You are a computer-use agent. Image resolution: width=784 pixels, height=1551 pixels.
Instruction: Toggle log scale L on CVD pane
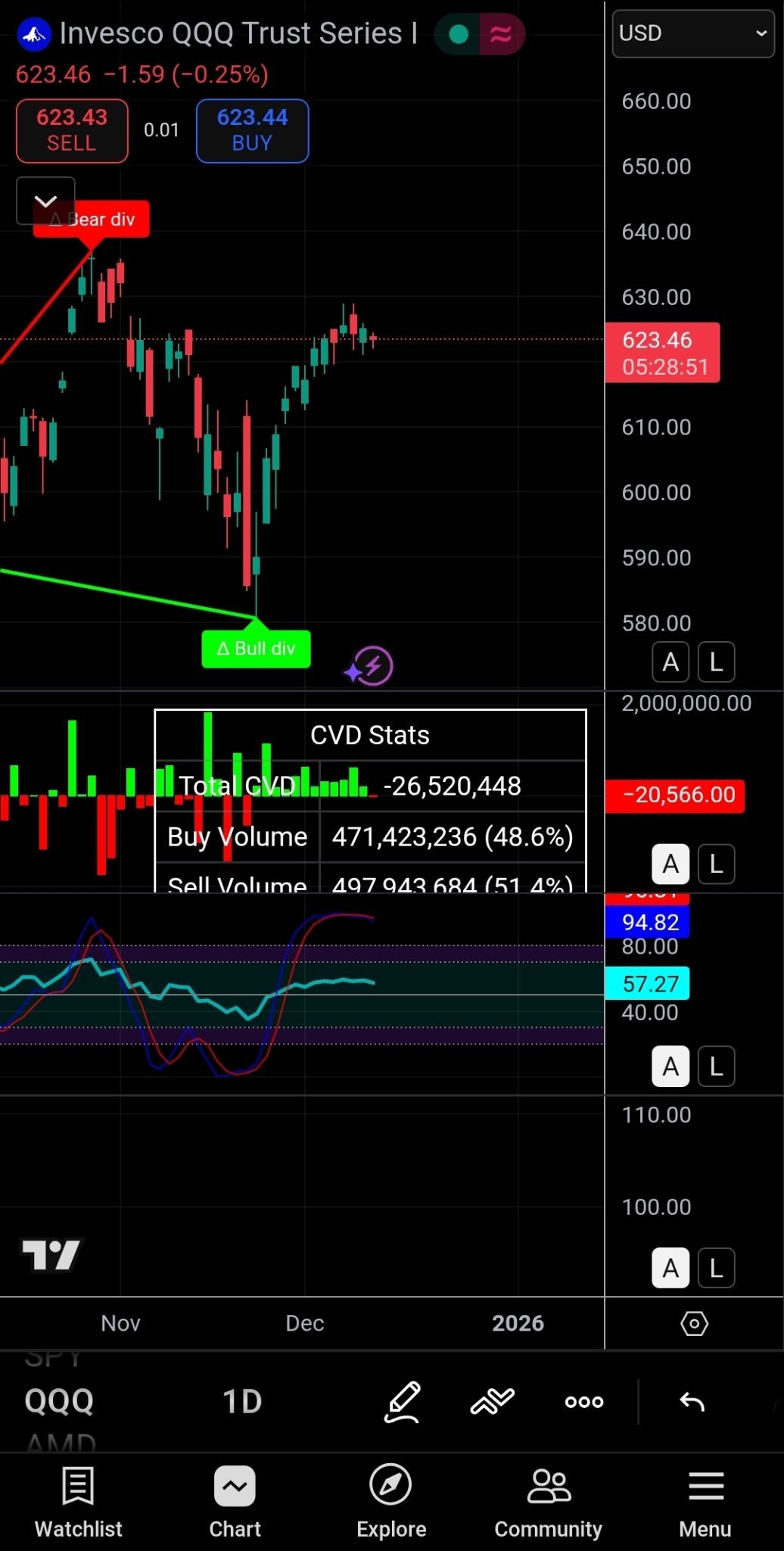point(716,864)
